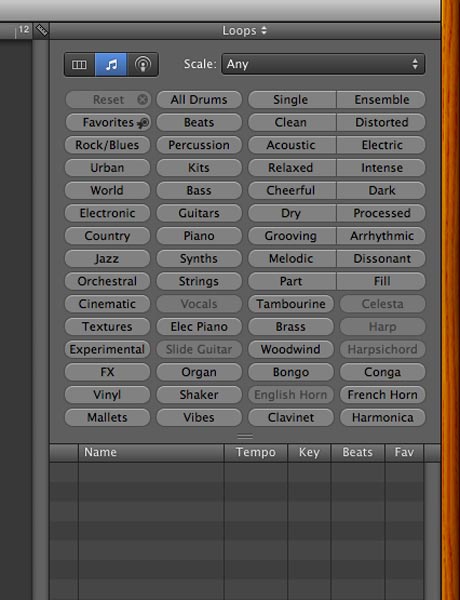Click the Favorites star icon button
Image resolution: width=460 pixels, height=600 pixels.
(143, 123)
